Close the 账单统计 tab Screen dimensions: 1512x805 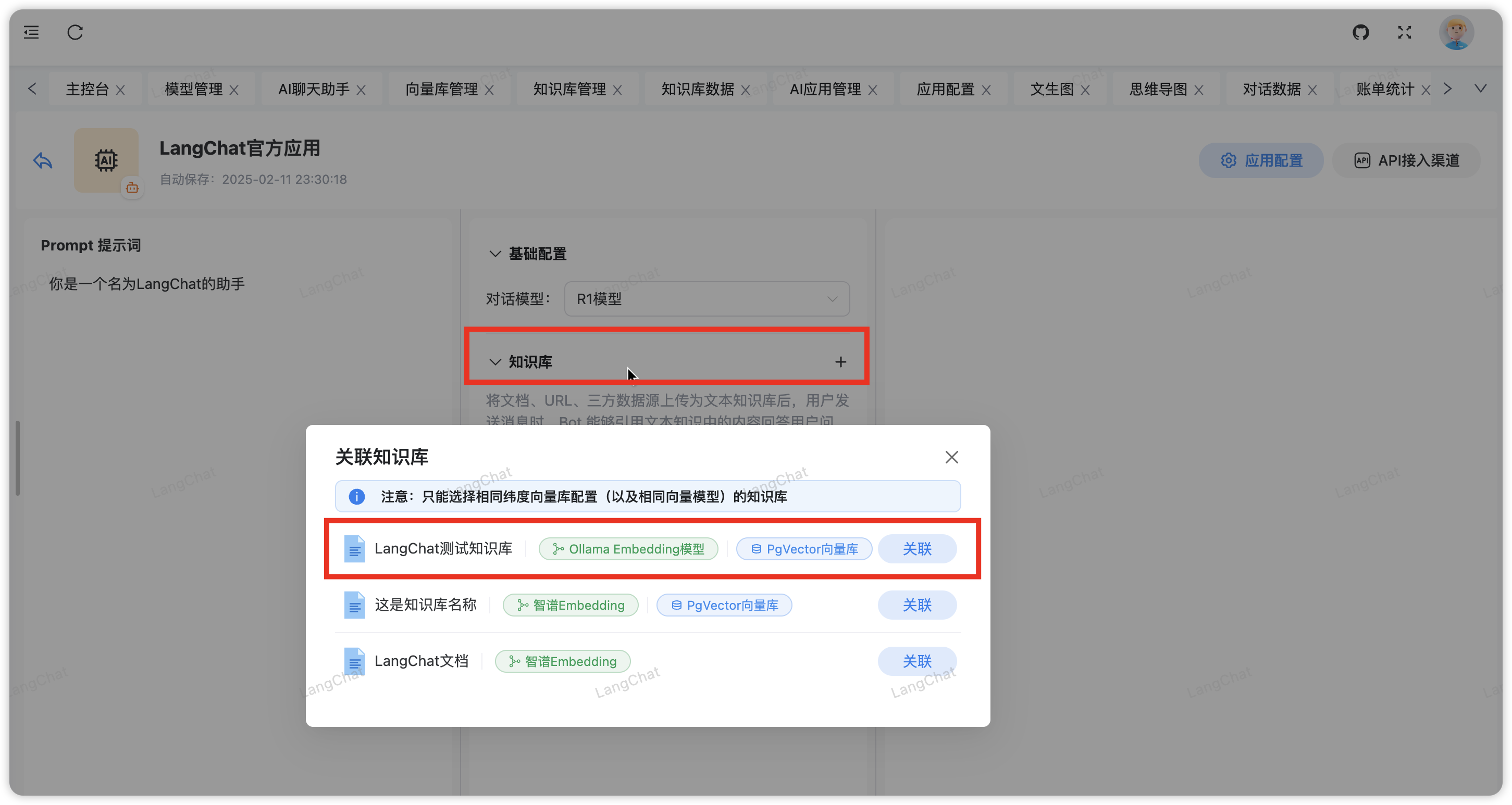coord(1426,90)
